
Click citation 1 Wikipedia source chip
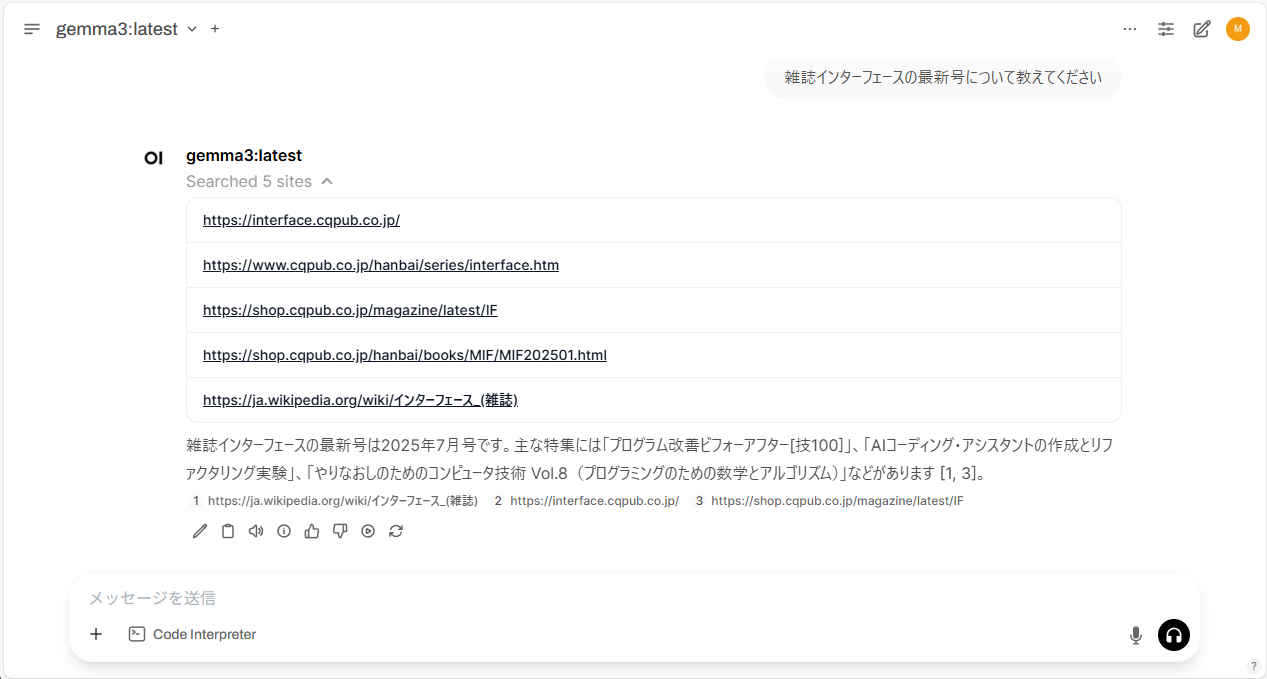(335, 501)
